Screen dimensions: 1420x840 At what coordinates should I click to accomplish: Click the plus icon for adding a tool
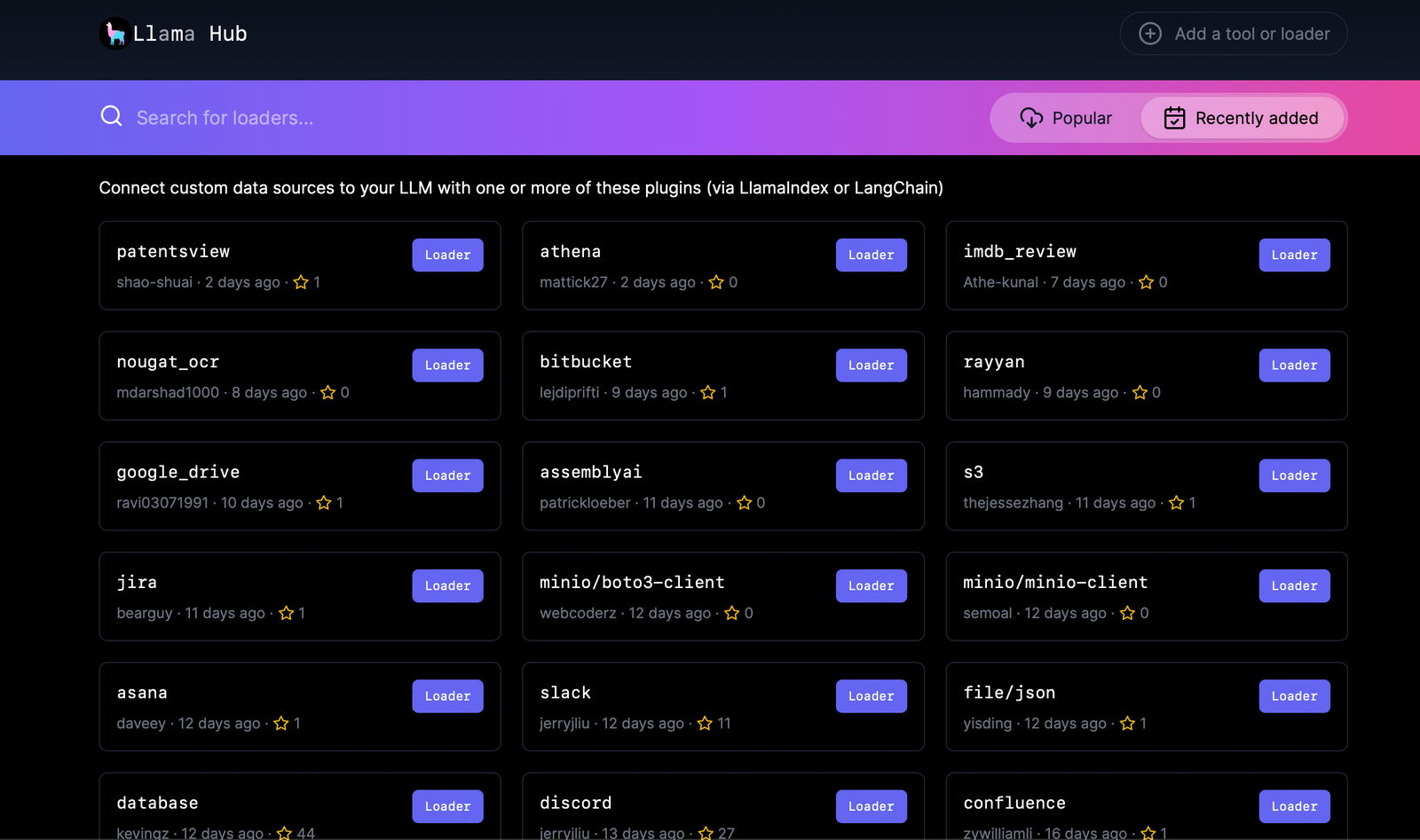pyautogui.click(x=1149, y=33)
